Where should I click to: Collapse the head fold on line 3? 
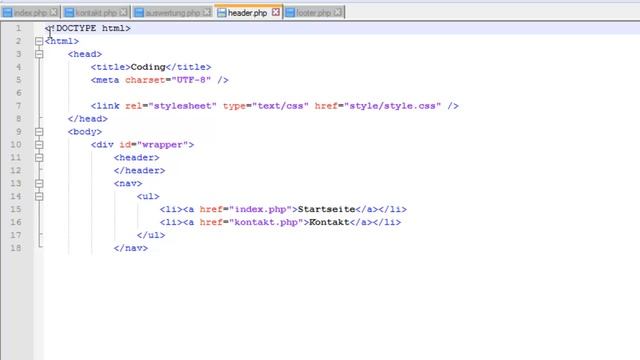[39, 54]
